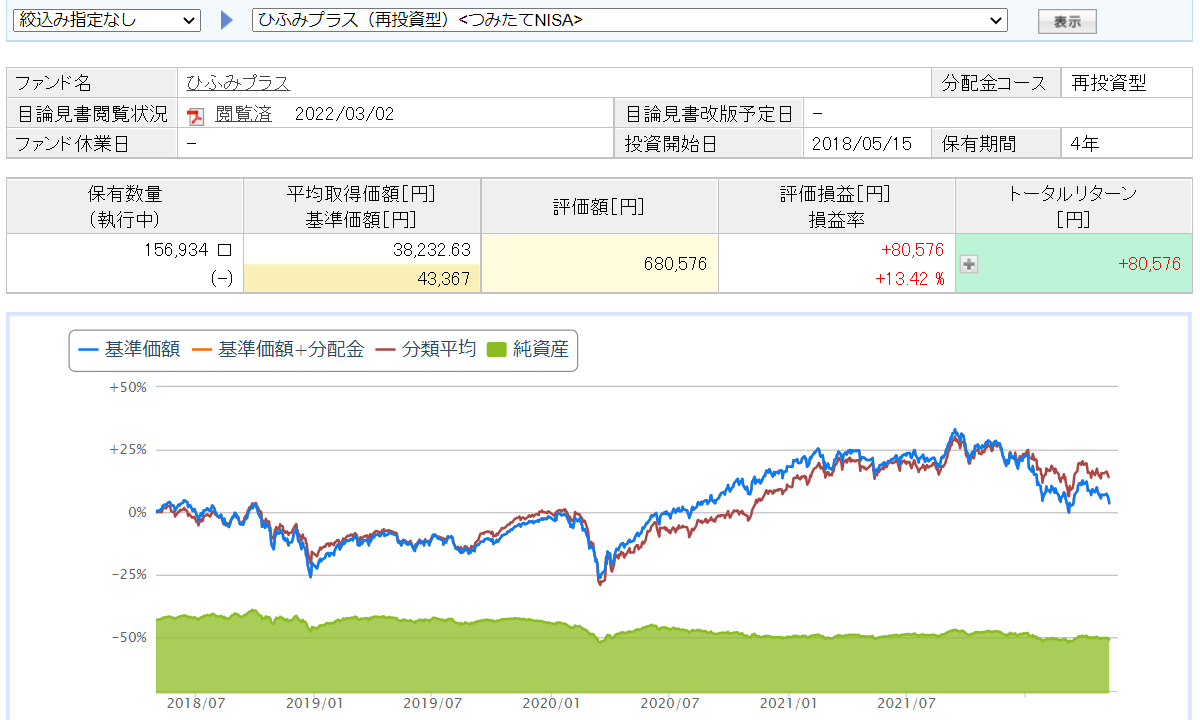The image size is (1200, 720).
Task: Select the profit rate +13.42 %
Action: [910, 279]
